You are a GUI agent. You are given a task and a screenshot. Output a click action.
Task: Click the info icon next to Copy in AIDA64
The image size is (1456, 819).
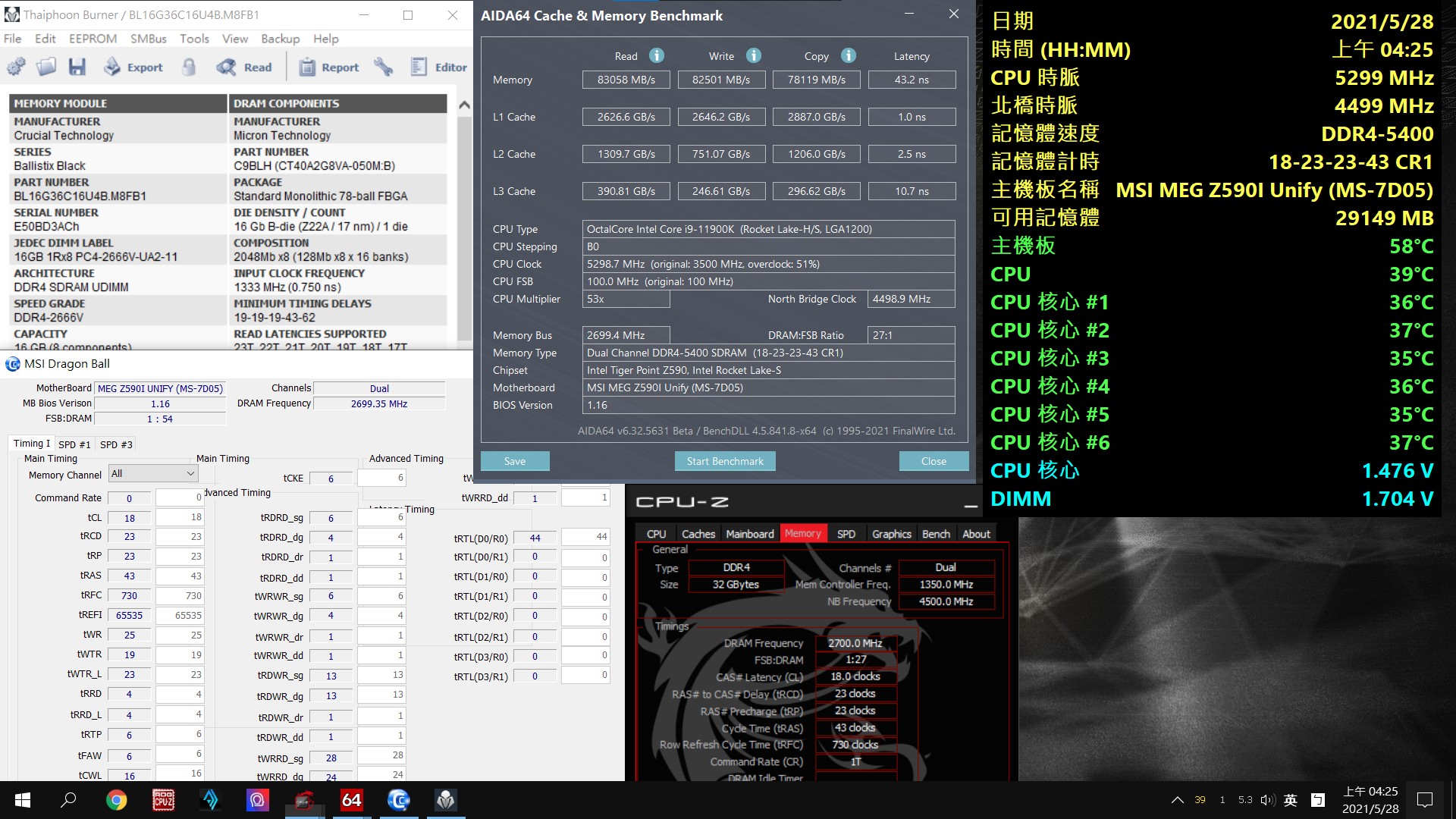(849, 55)
